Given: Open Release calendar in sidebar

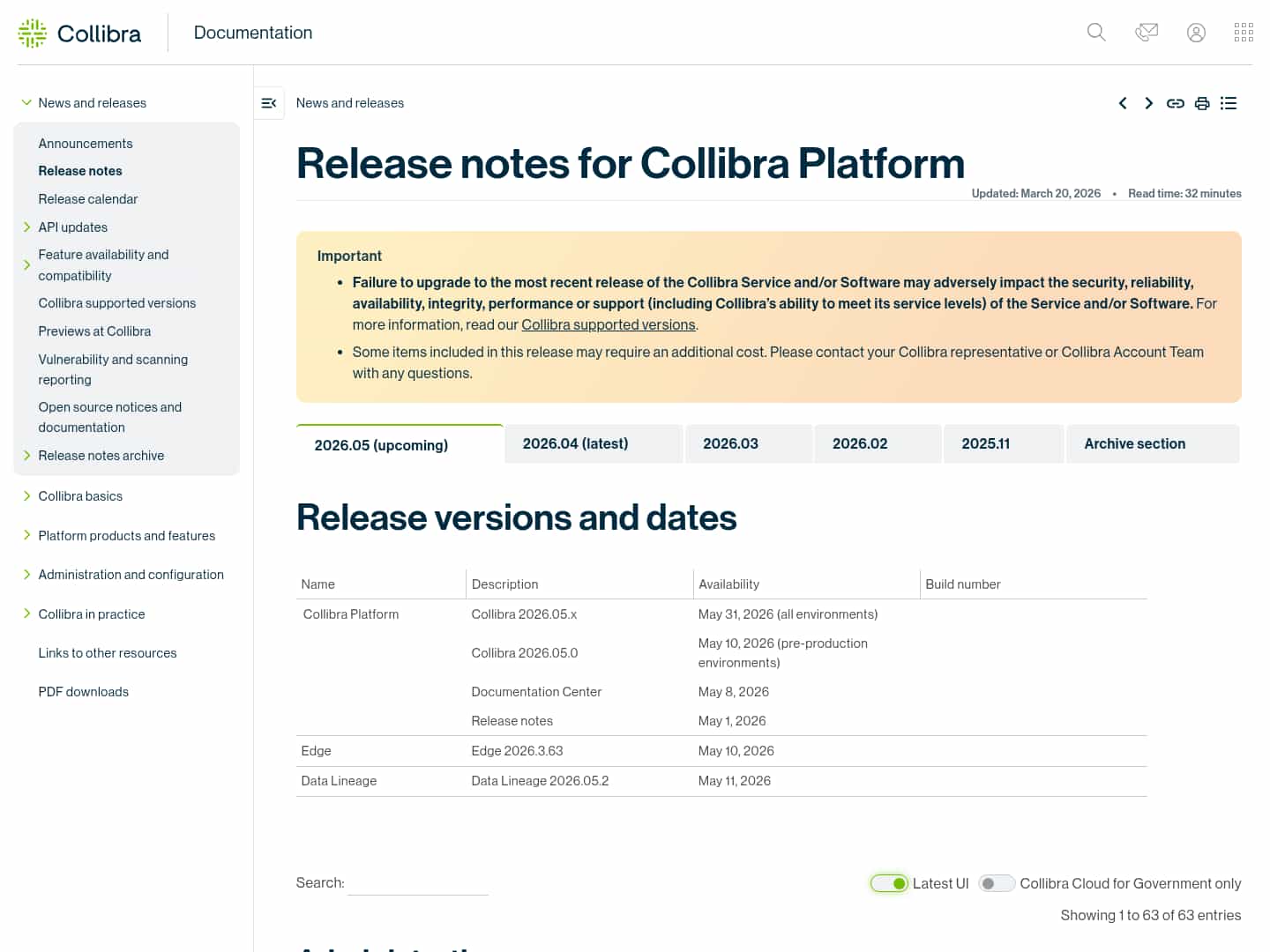Looking at the screenshot, I should (x=88, y=199).
